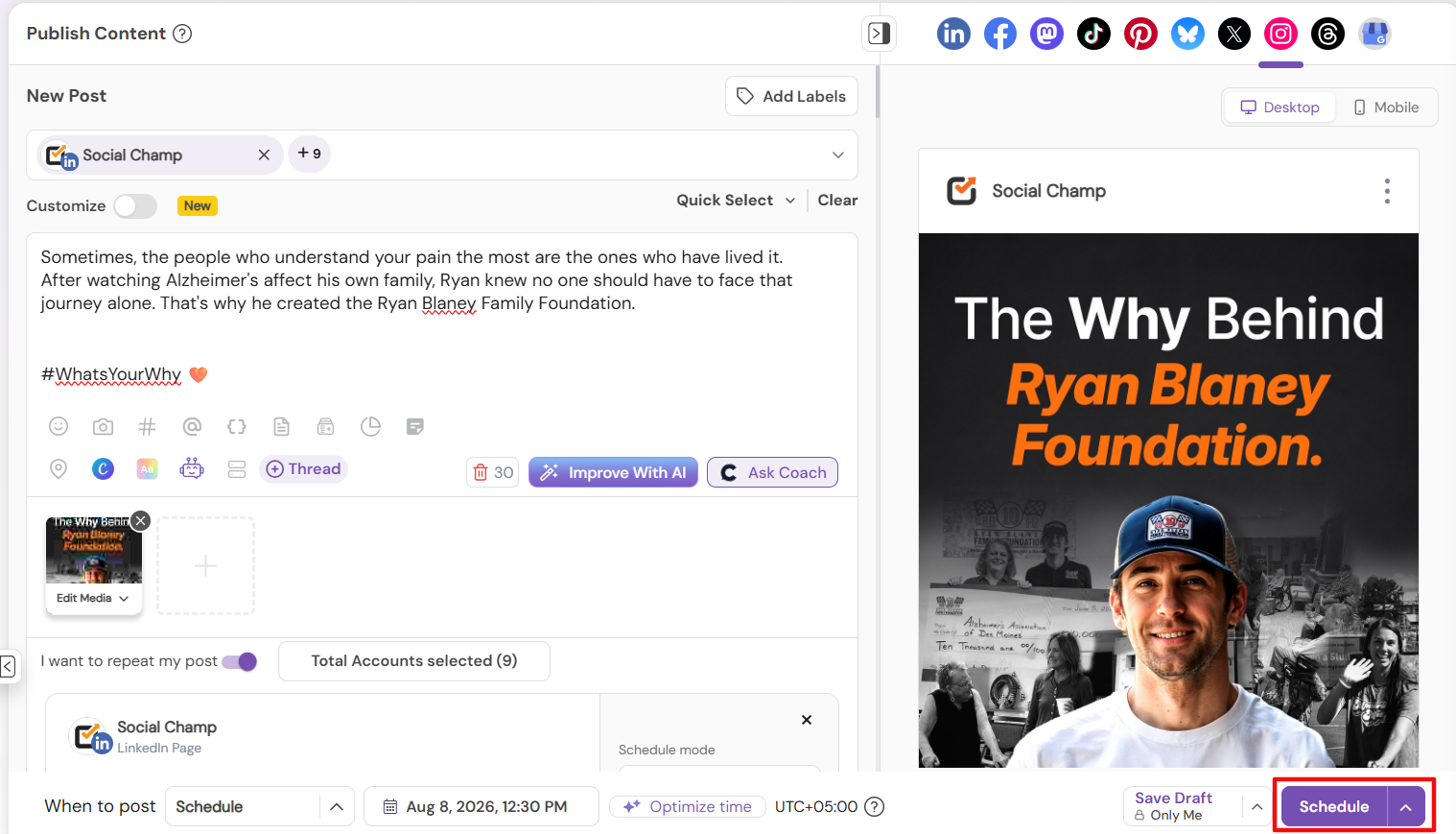Viewport: 1456px width, 834px height.
Task: Open the hashtag tool icon
Action: [x=147, y=426]
